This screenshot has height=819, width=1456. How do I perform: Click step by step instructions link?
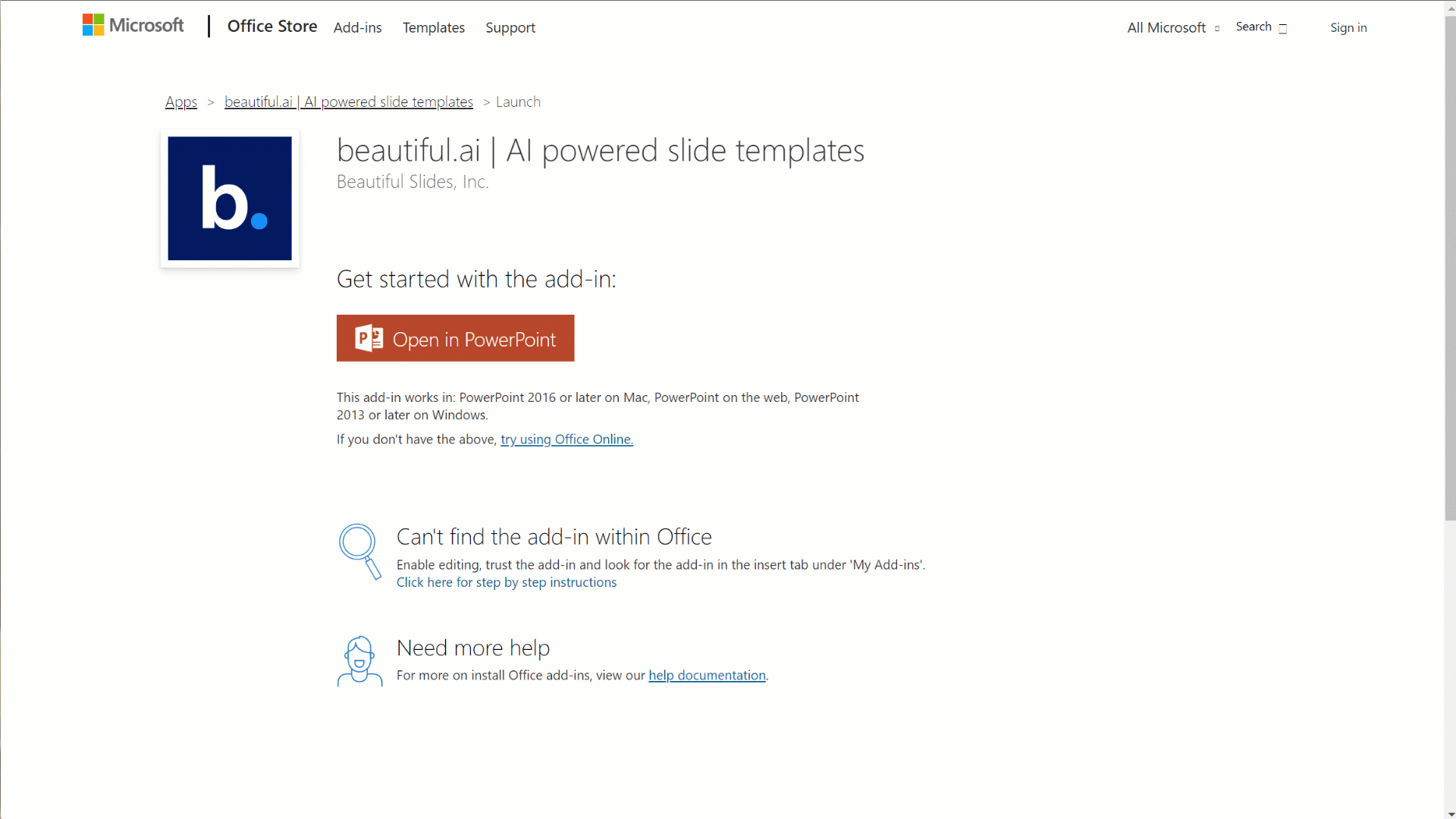pos(506,582)
